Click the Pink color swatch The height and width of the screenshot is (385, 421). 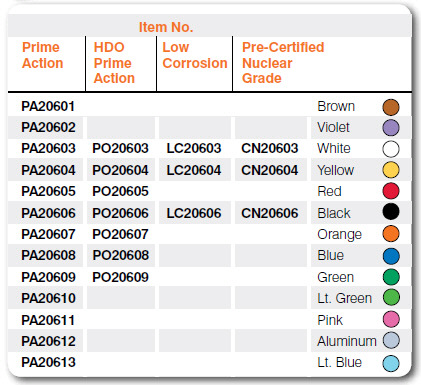click(391, 319)
